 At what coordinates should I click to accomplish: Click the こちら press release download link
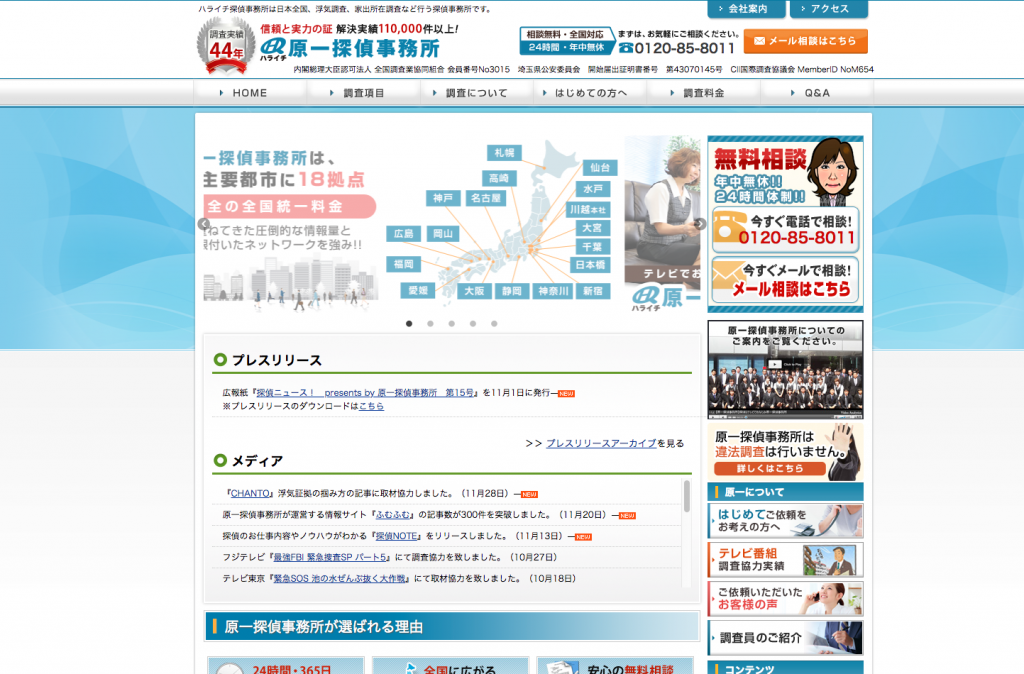[x=371, y=406]
